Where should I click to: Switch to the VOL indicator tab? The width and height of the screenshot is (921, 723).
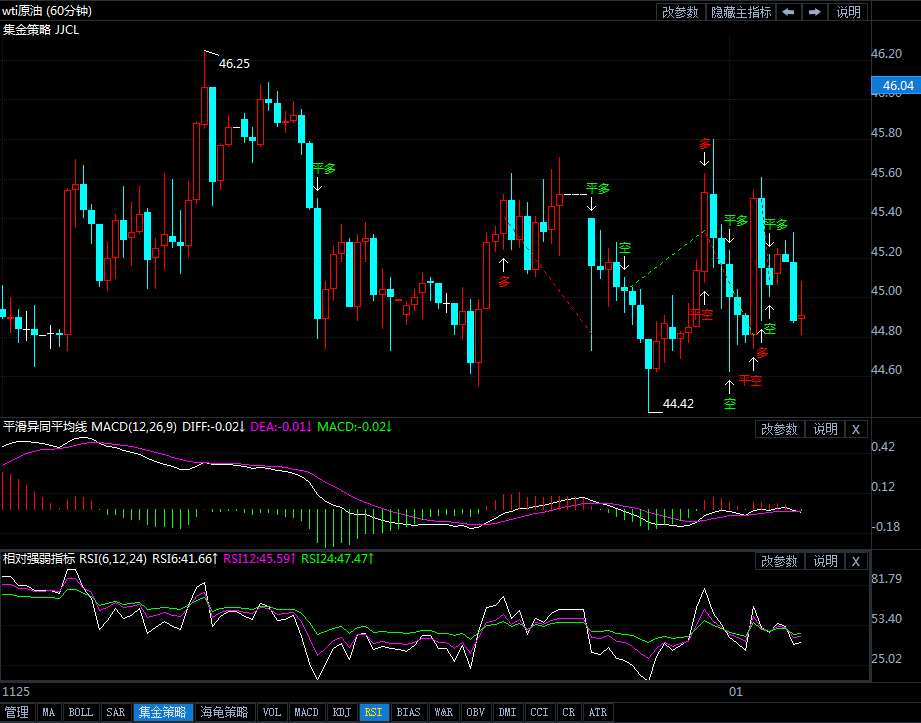tap(271, 713)
